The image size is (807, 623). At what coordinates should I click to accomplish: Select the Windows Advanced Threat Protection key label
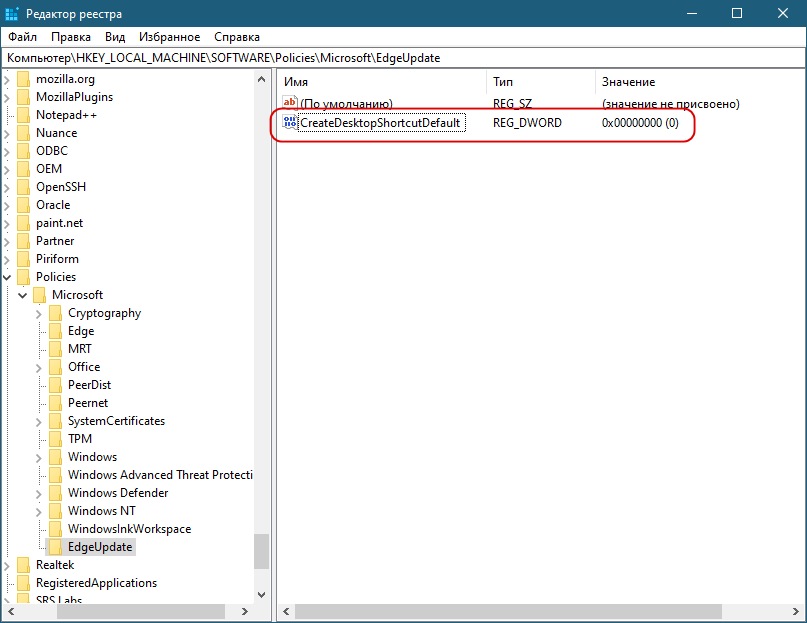click(x=160, y=475)
